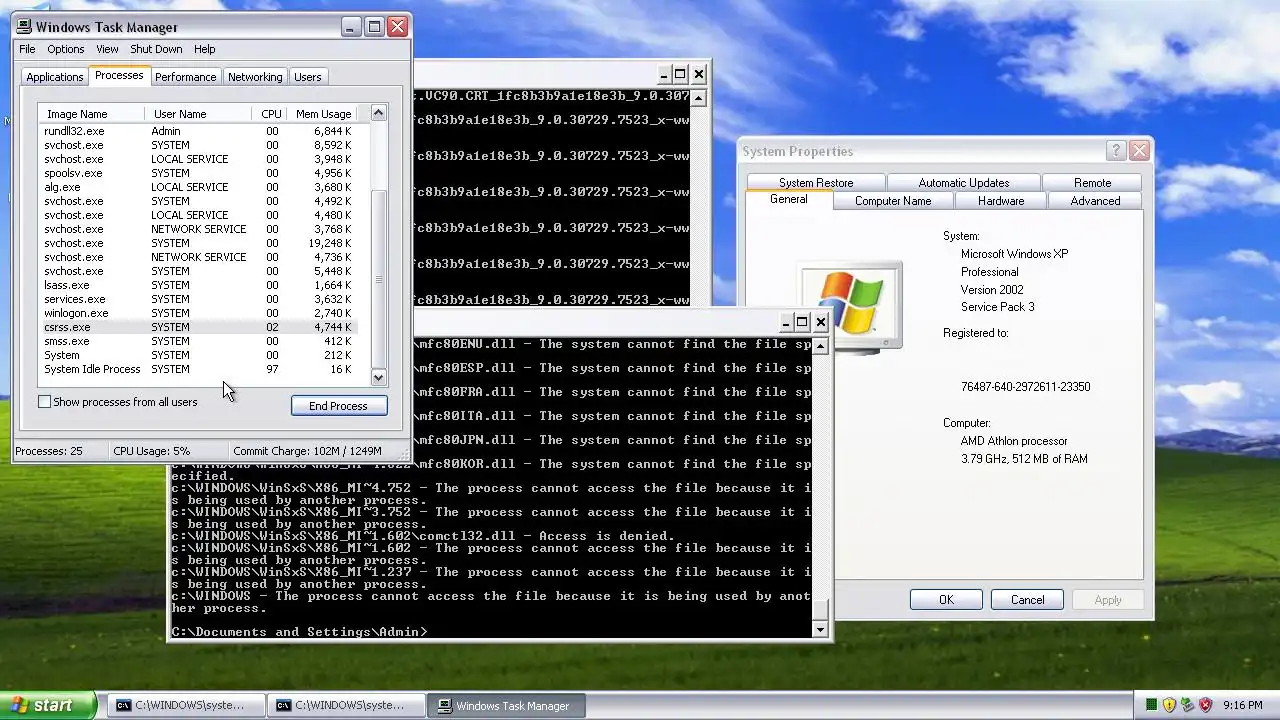Select the svchost.exe row using 8,592 K

[x=198, y=145]
